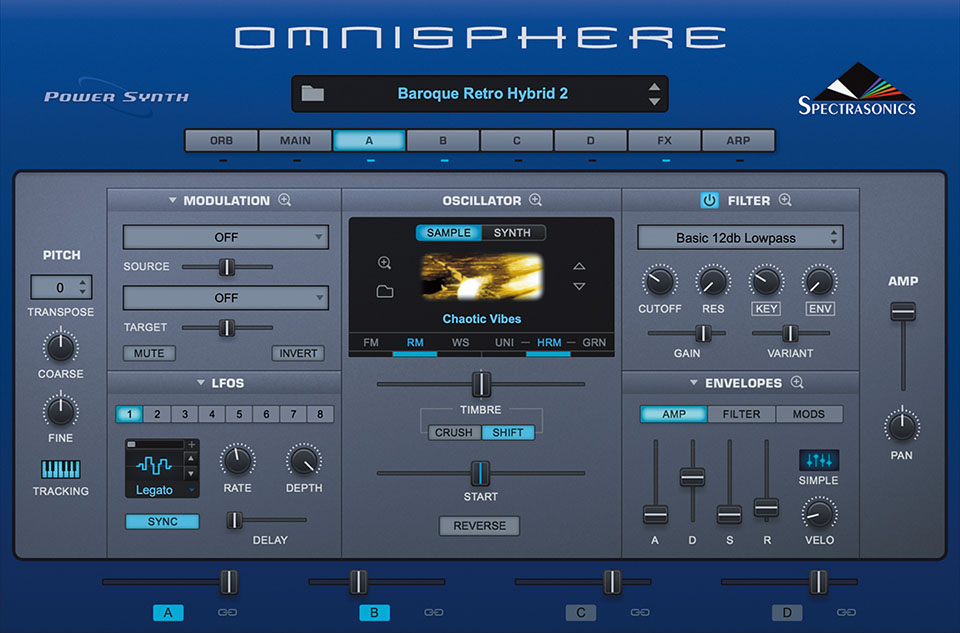The image size is (960, 633).
Task: Switch to the MAIN tab
Action: tap(295, 140)
